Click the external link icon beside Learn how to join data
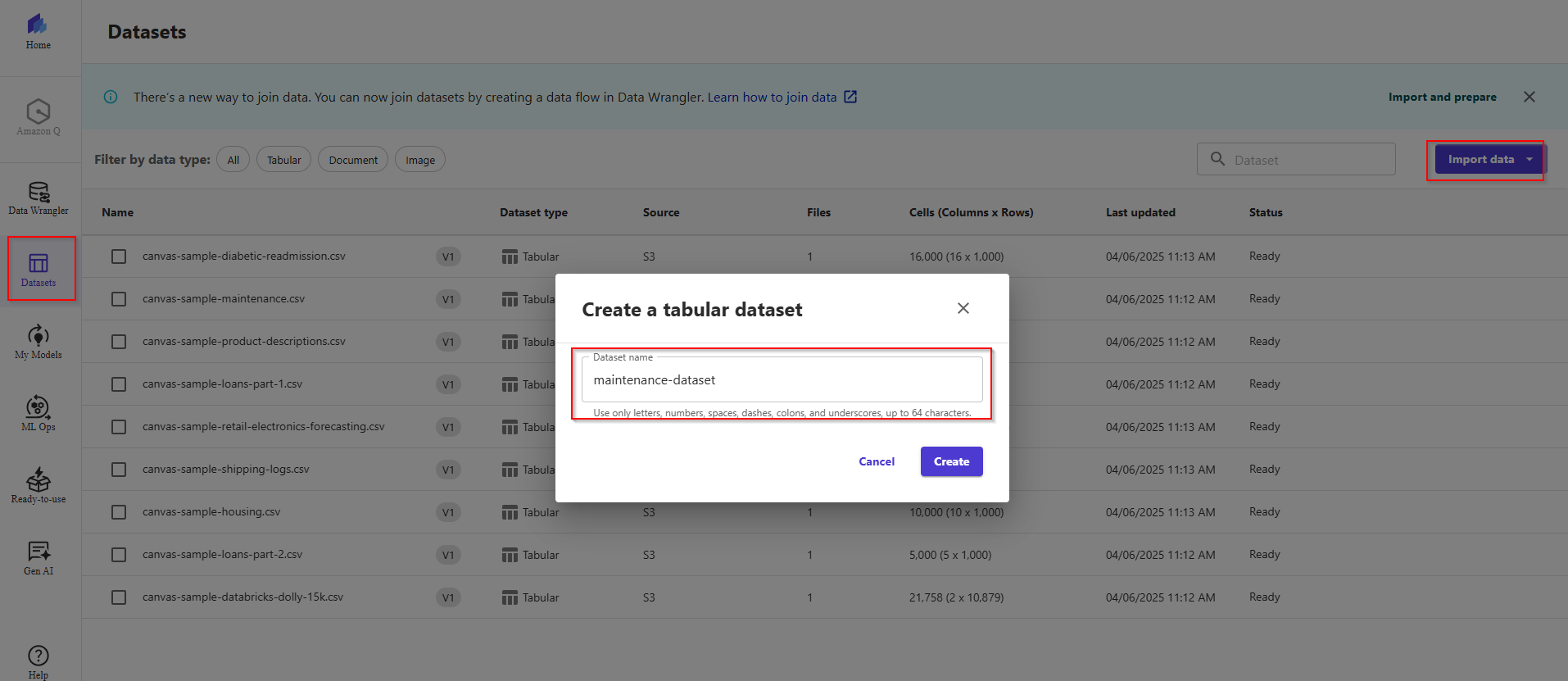The image size is (1568, 681). (x=850, y=97)
